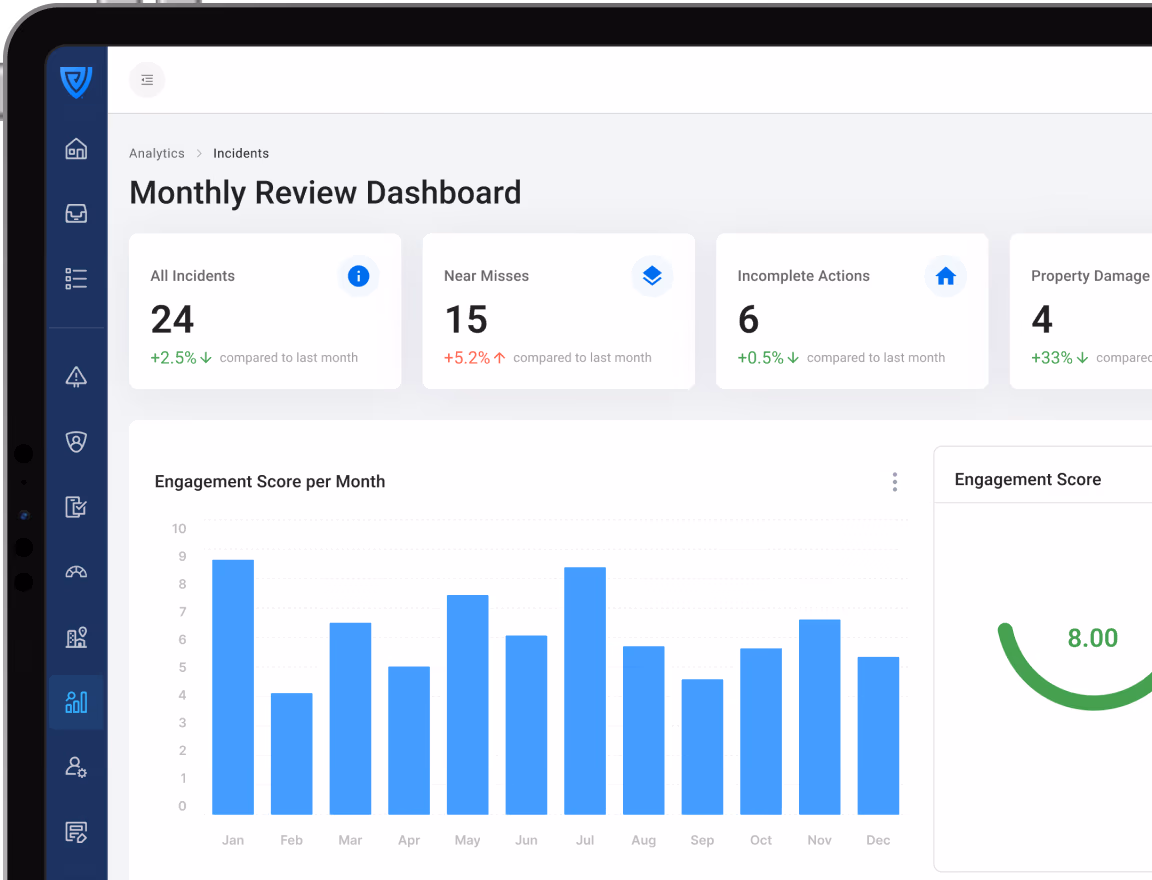Image resolution: width=1152 pixels, height=880 pixels.
Task: Click the house icon on Incomplete Actions
Action: pyautogui.click(x=946, y=276)
